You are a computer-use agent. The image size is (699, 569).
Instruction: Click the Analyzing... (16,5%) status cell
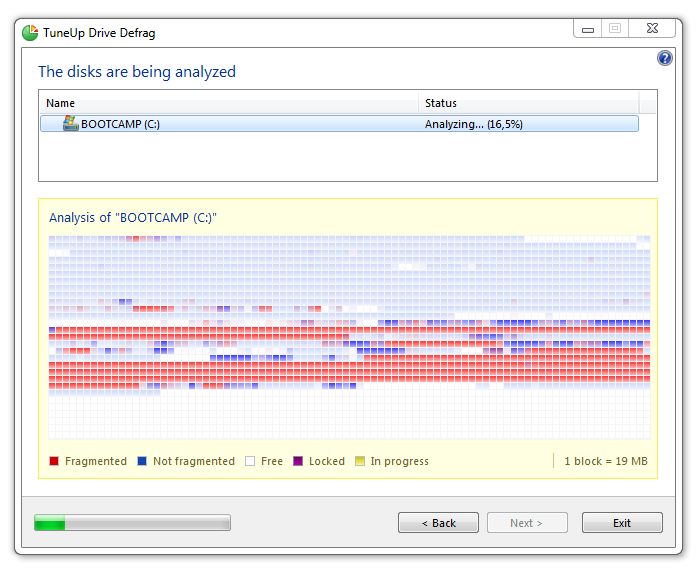tap(473, 124)
